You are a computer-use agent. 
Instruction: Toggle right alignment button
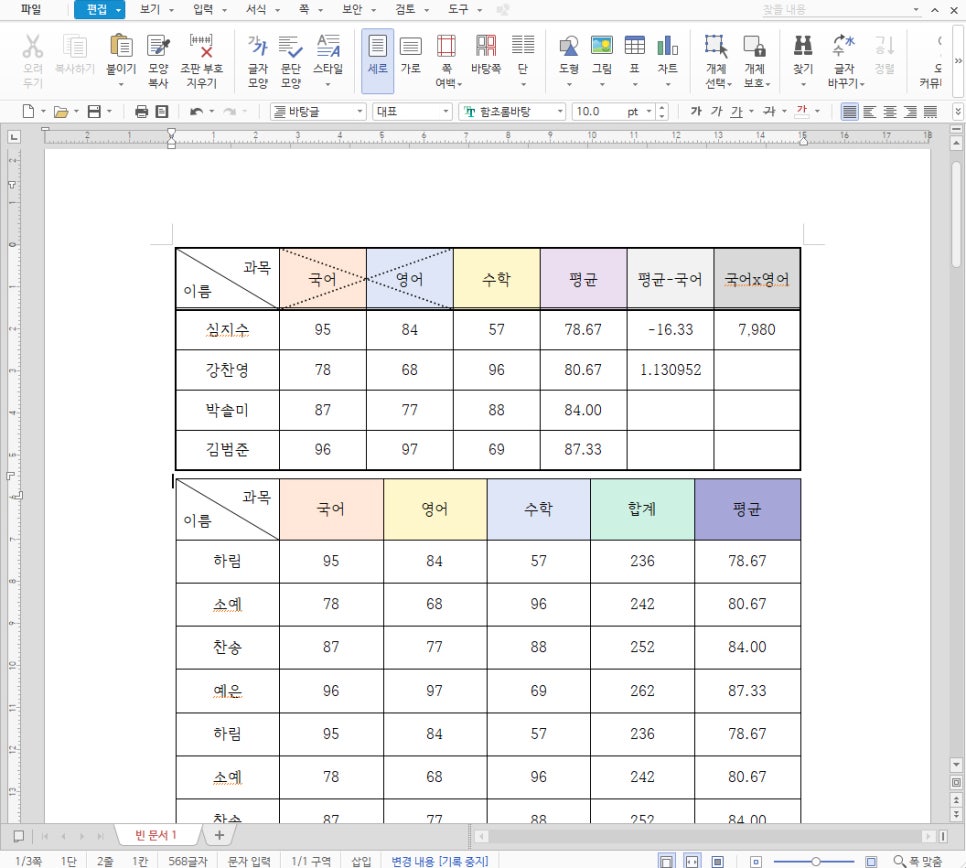pyautogui.click(x=910, y=112)
